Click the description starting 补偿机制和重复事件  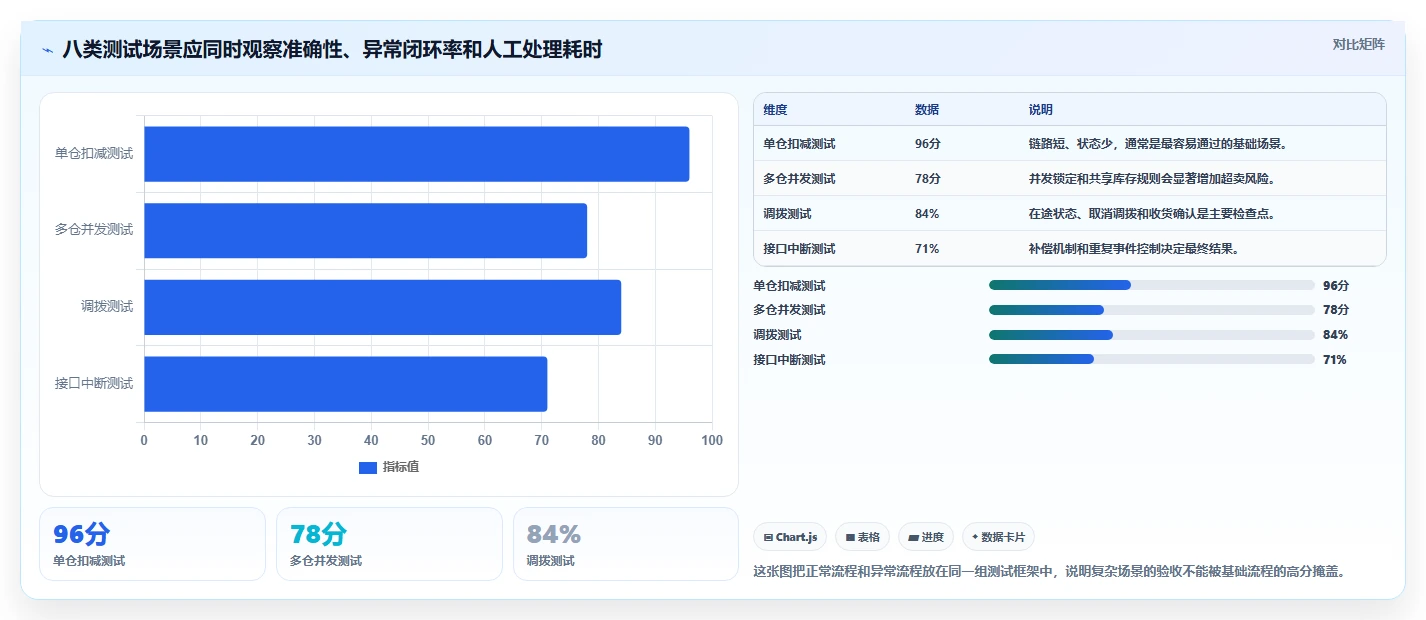pyautogui.click(x=1134, y=249)
